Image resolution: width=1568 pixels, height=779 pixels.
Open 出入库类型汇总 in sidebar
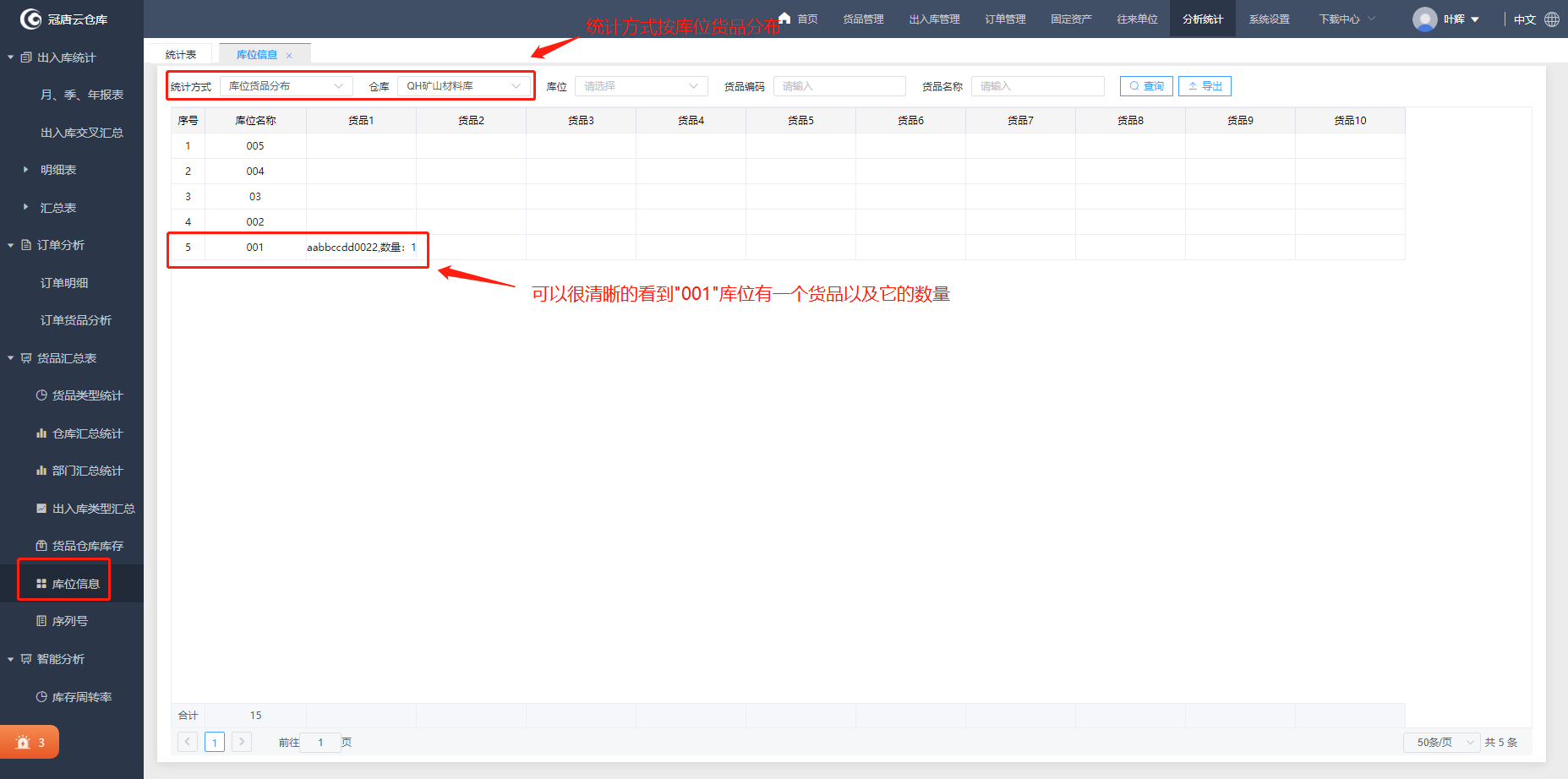coord(85,509)
